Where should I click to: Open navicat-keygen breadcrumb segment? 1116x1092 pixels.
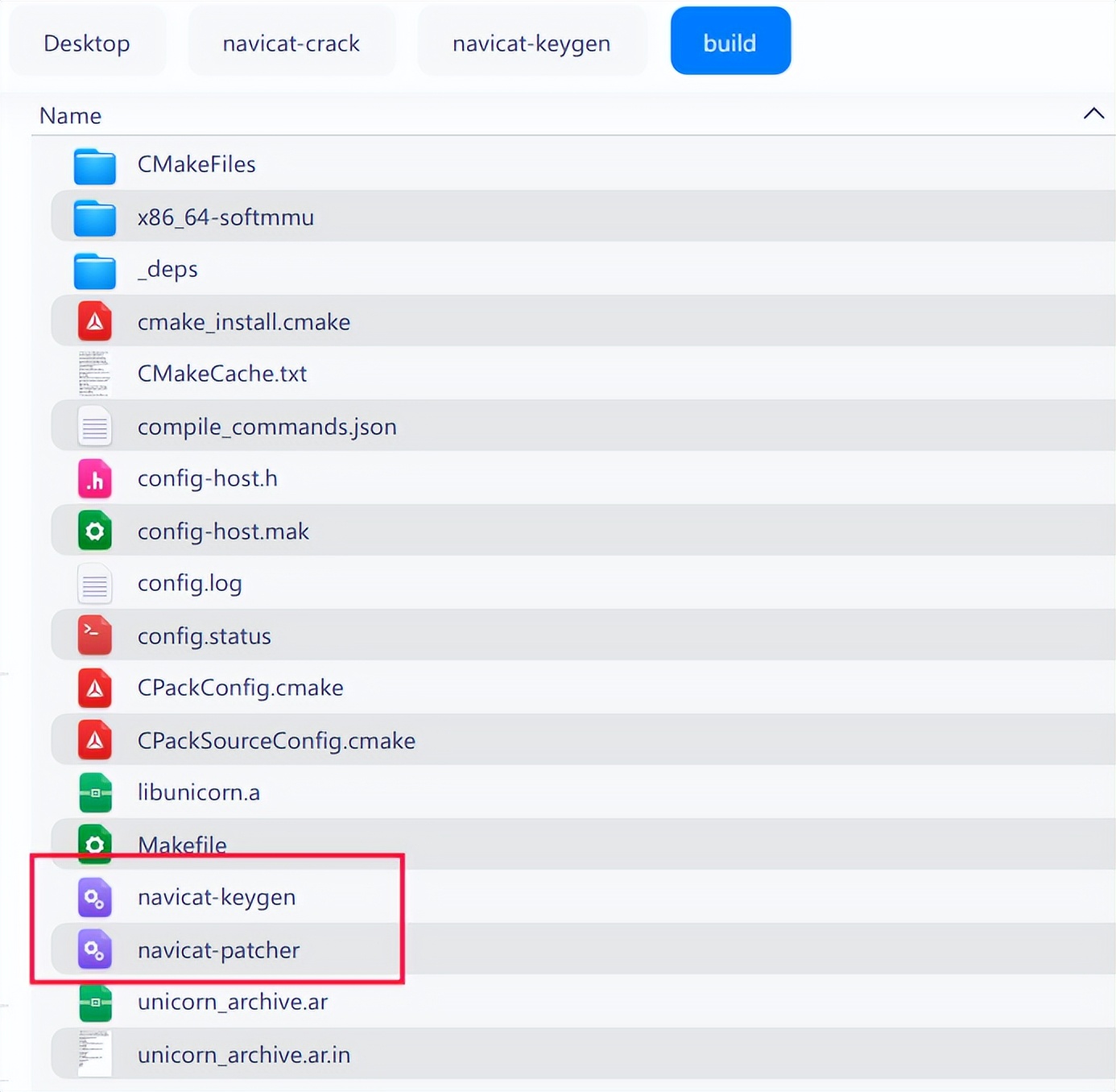531,43
